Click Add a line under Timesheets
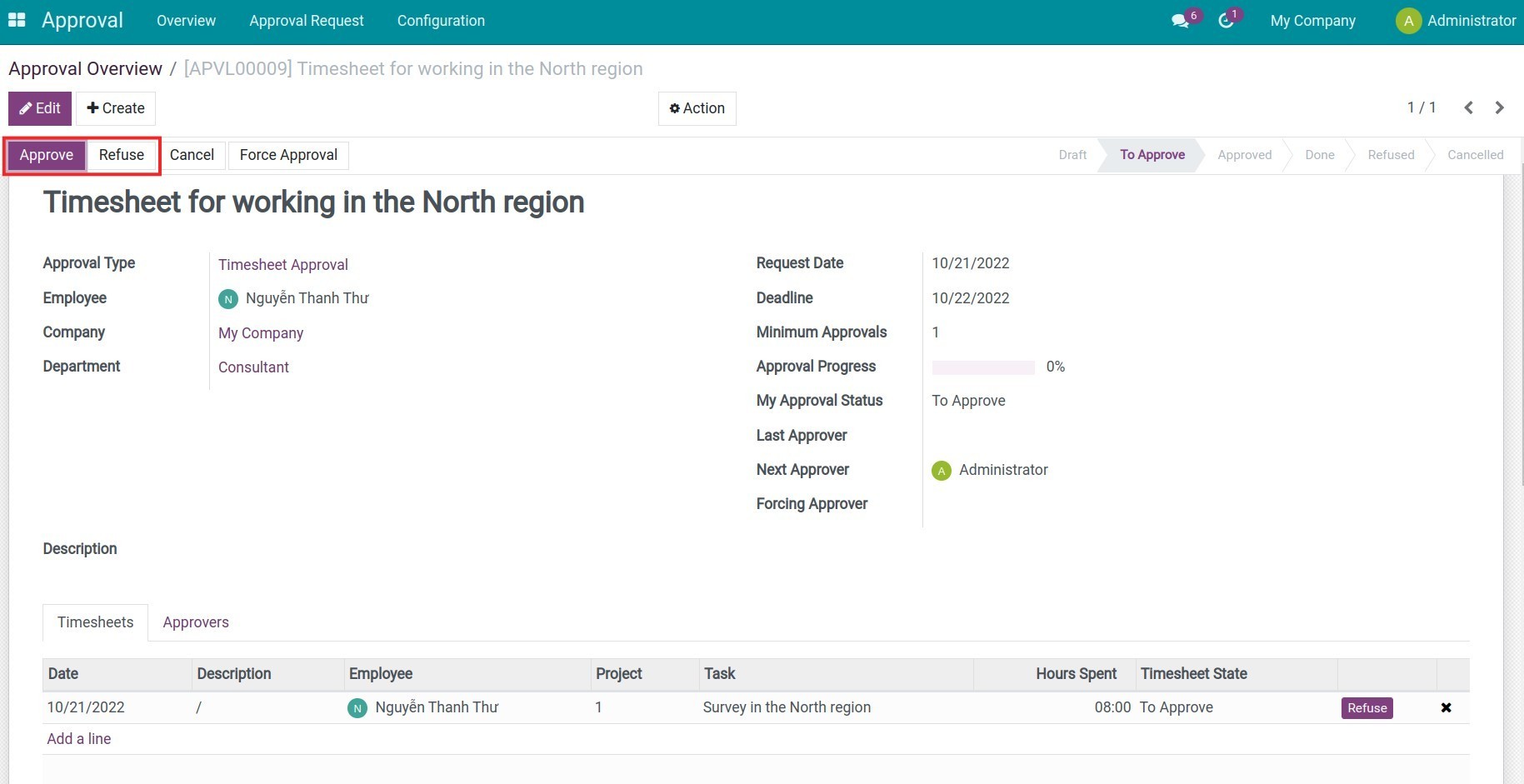This screenshot has width=1524, height=784. point(78,738)
